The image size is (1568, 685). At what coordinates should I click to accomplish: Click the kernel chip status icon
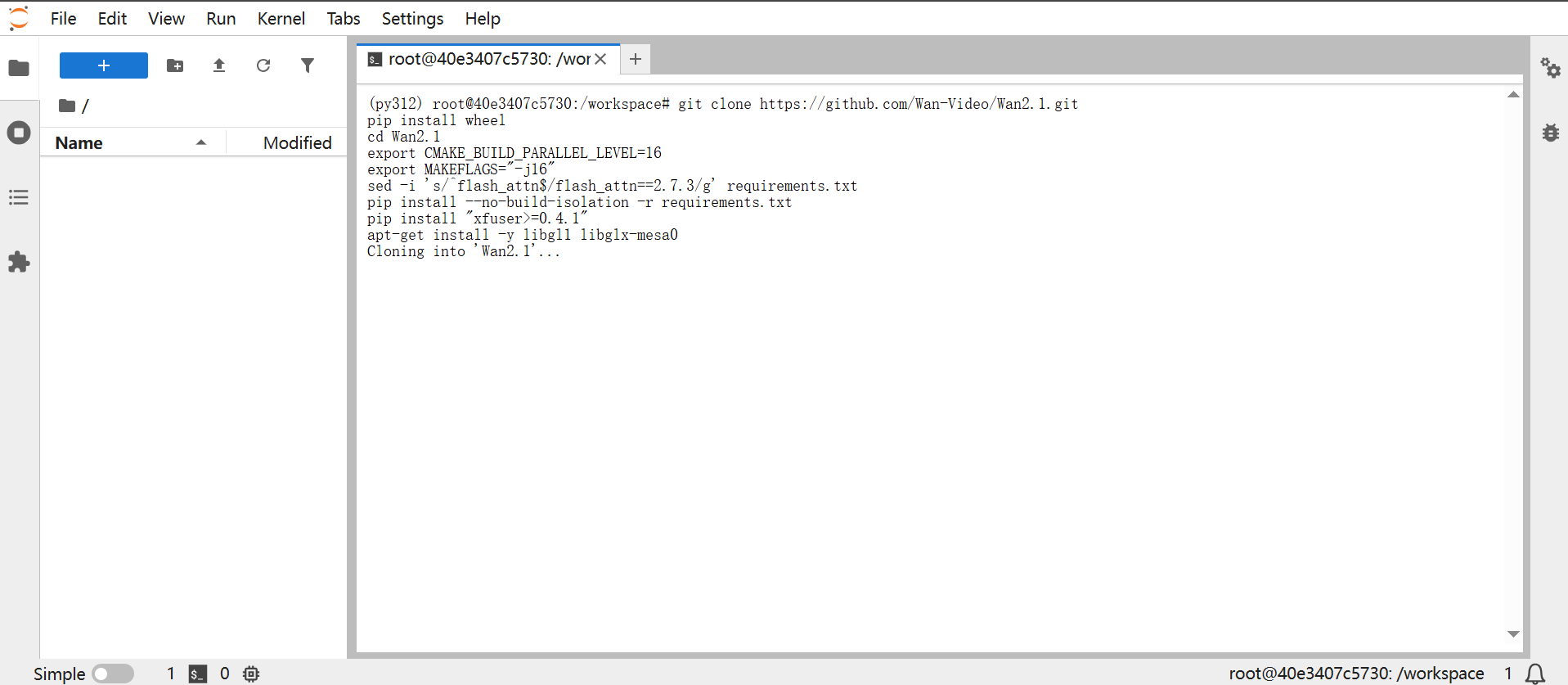(x=251, y=674)
